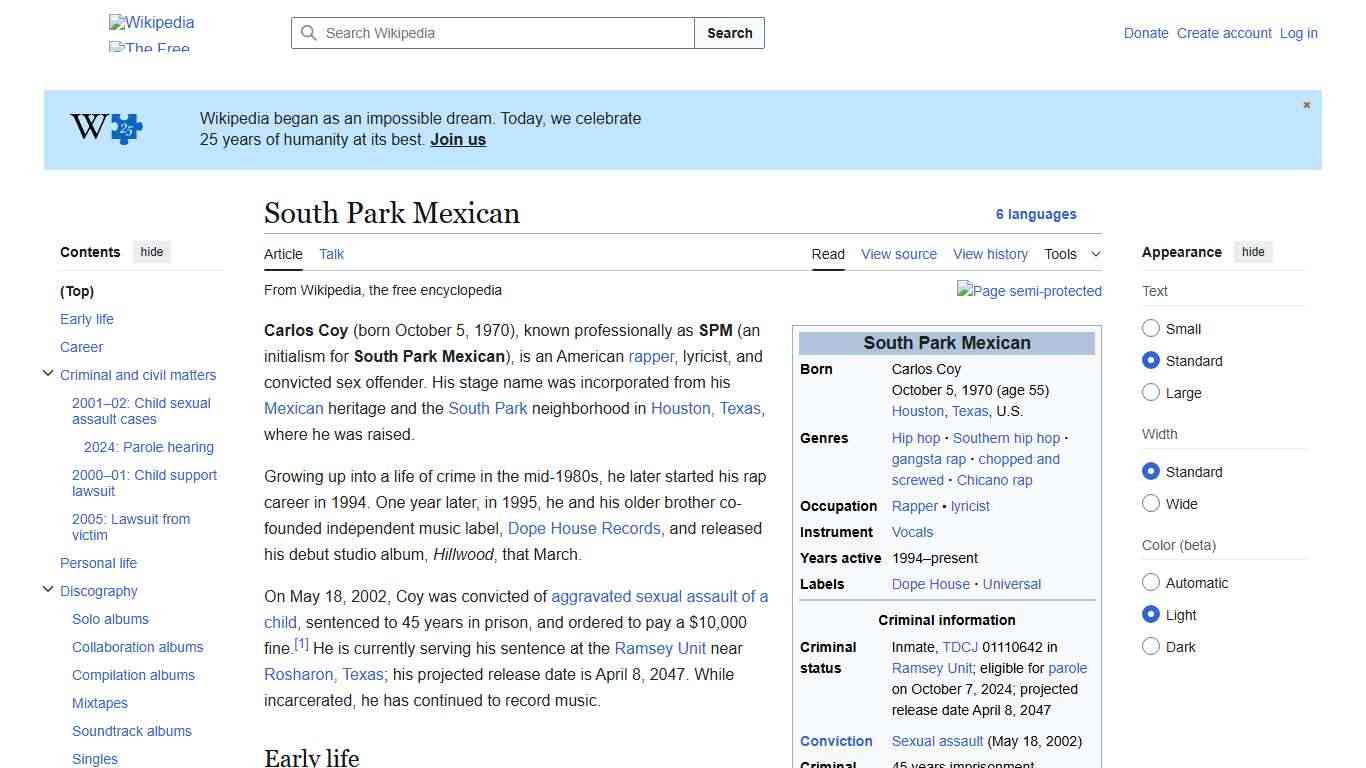Screen dimensions: 1366x768
Task: Hide the Contents sidebar
Action: [x=151, y=252]
